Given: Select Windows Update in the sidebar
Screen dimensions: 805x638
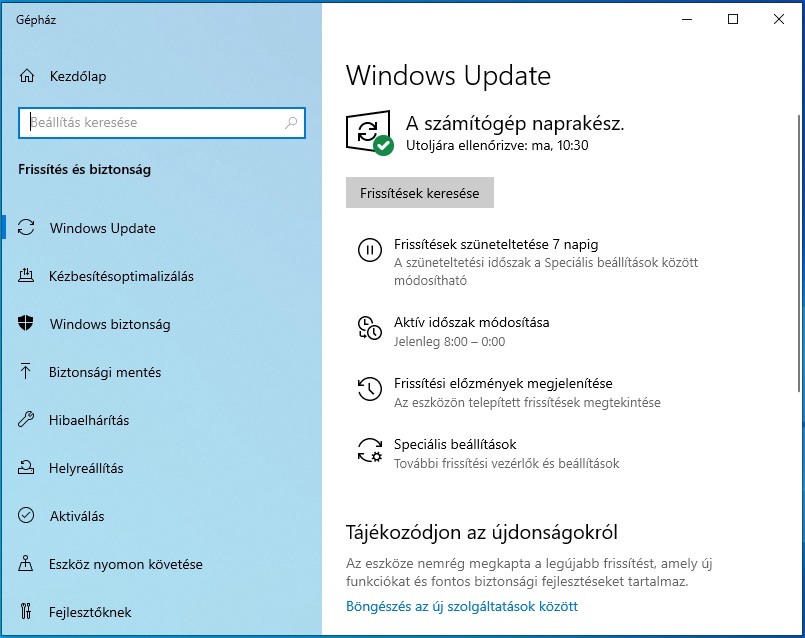Looking at the screenshot, I should click(x=103, y=228).
